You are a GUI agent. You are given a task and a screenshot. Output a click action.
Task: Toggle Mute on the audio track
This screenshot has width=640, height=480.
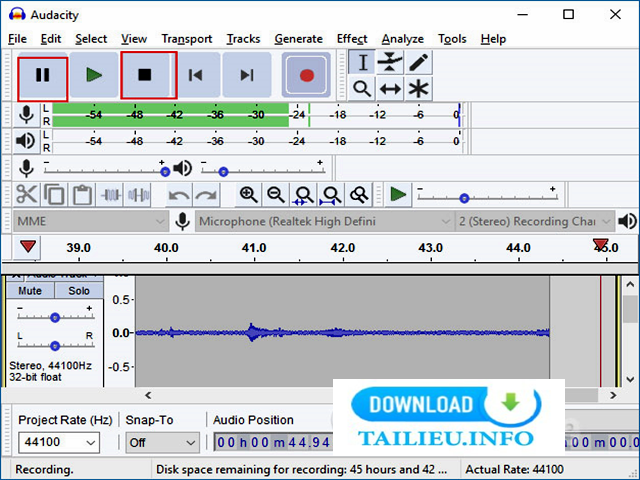pyautogui.click(x=30, y=291)
